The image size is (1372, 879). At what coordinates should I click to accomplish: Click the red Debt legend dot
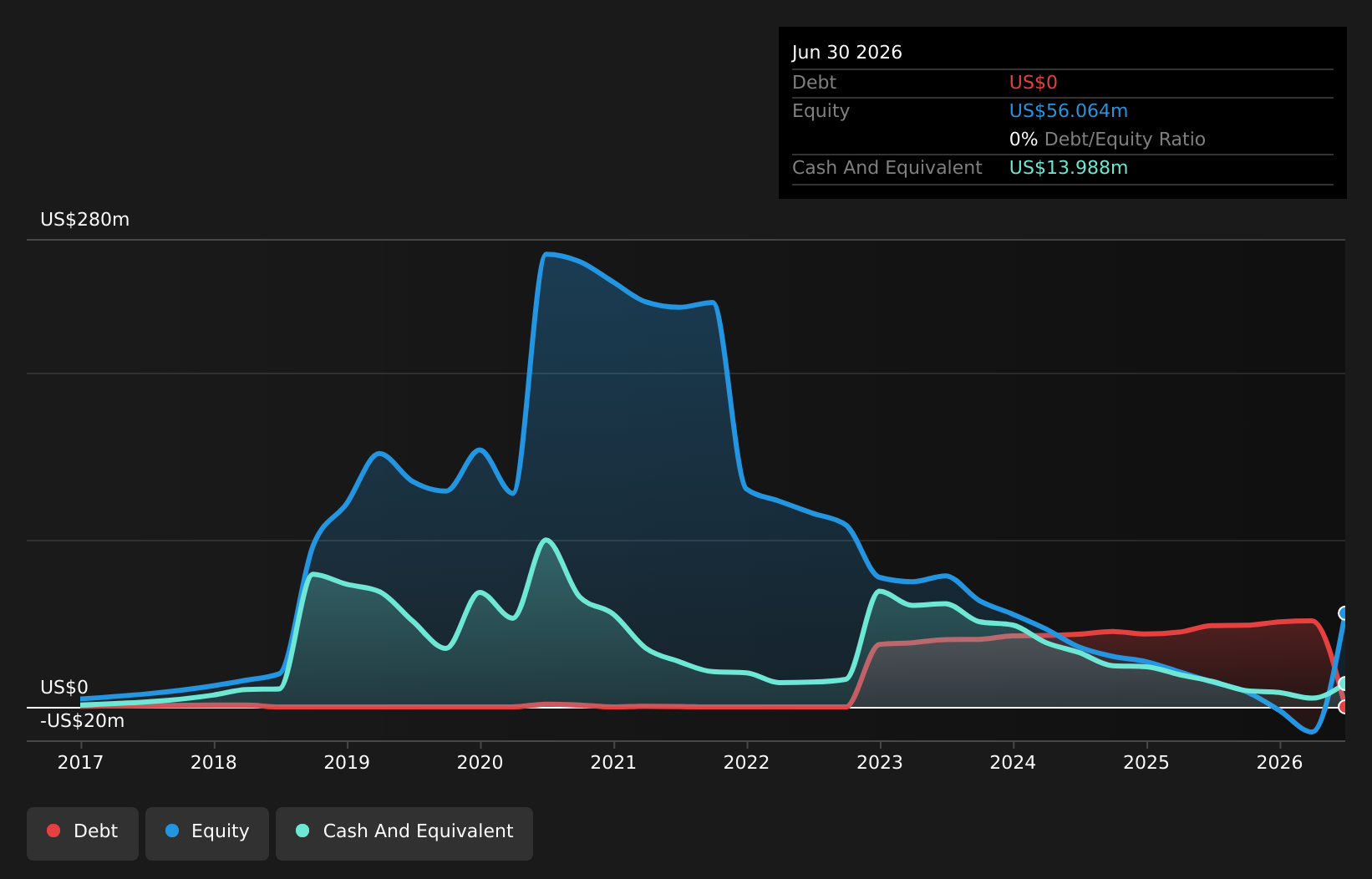coord(53,831)
